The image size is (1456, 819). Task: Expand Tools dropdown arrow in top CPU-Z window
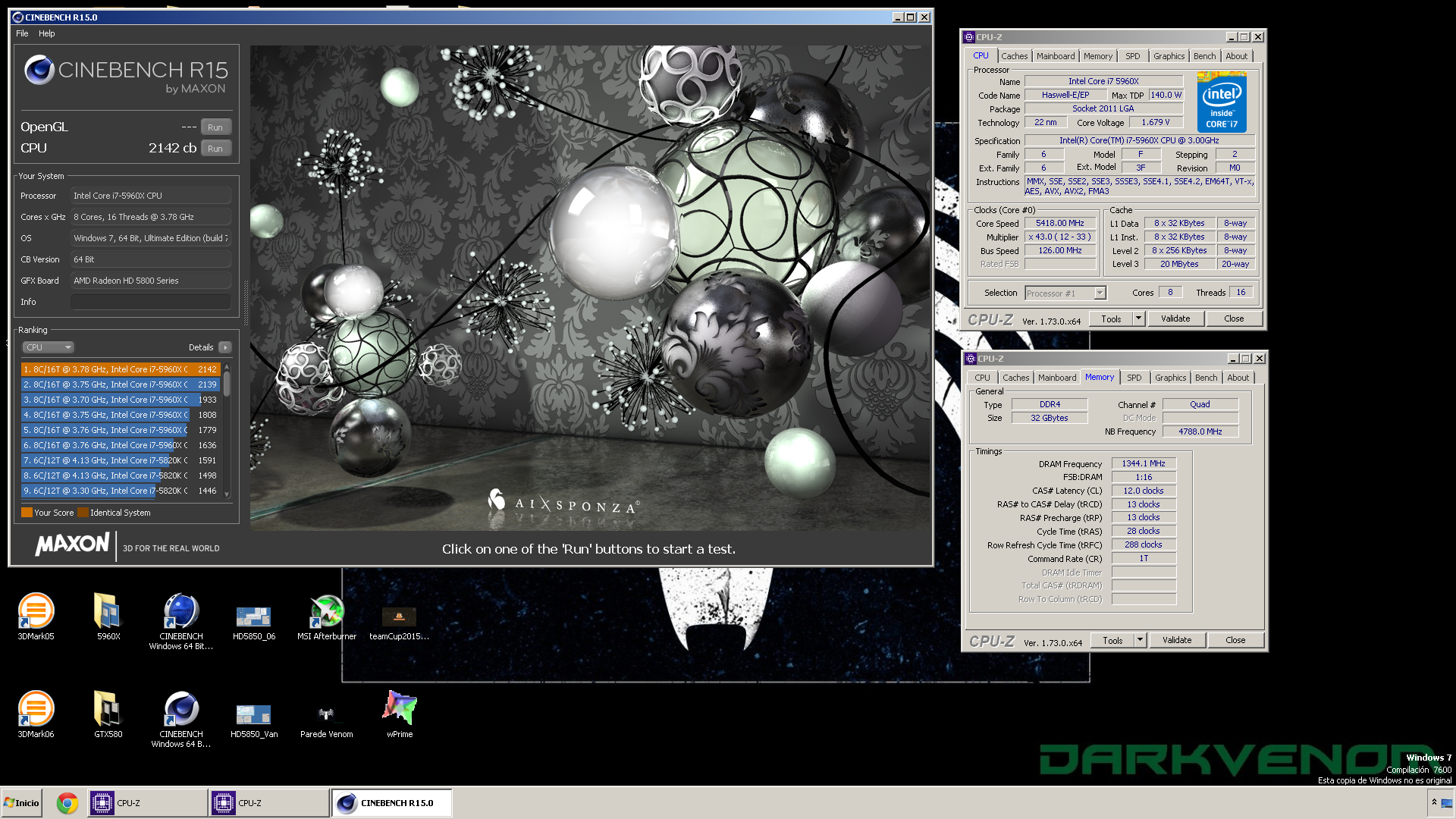[1138, 319]
